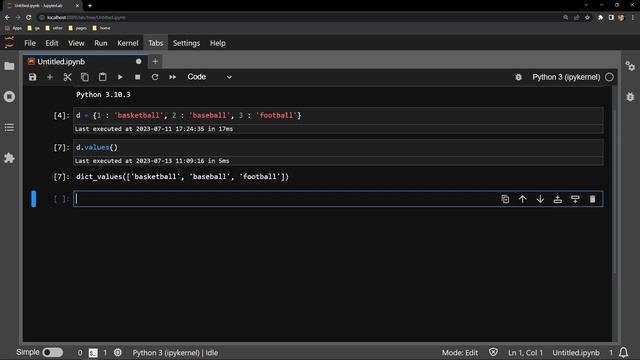Viewport: 640px width, 360px height.
Task: Move the active cell down
Action: (540, 199)
